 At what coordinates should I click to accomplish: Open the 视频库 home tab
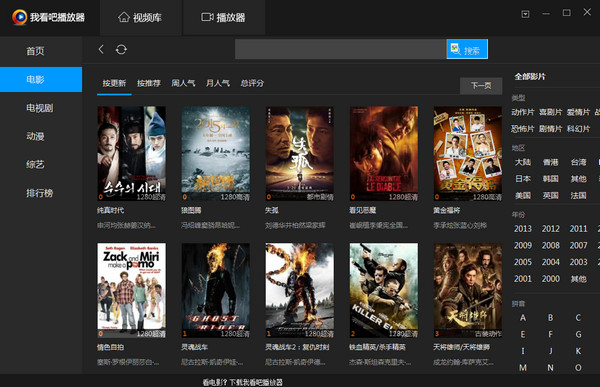click(140, 18)
